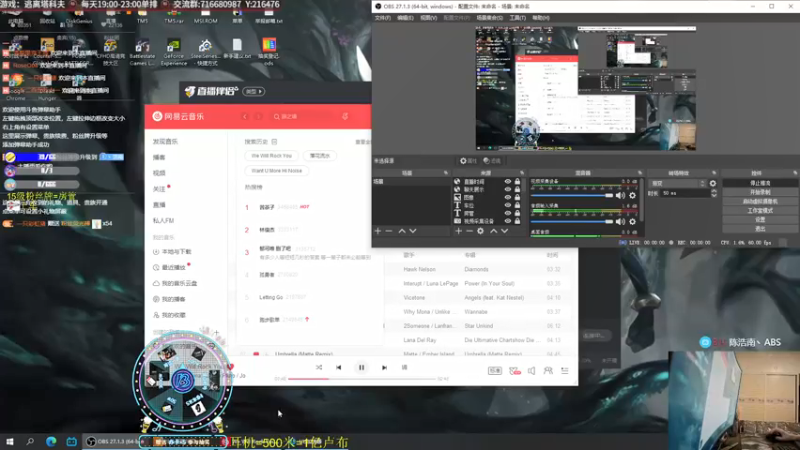
Task: Click voice search microphone in NetEase header
Action: (345, 116)
